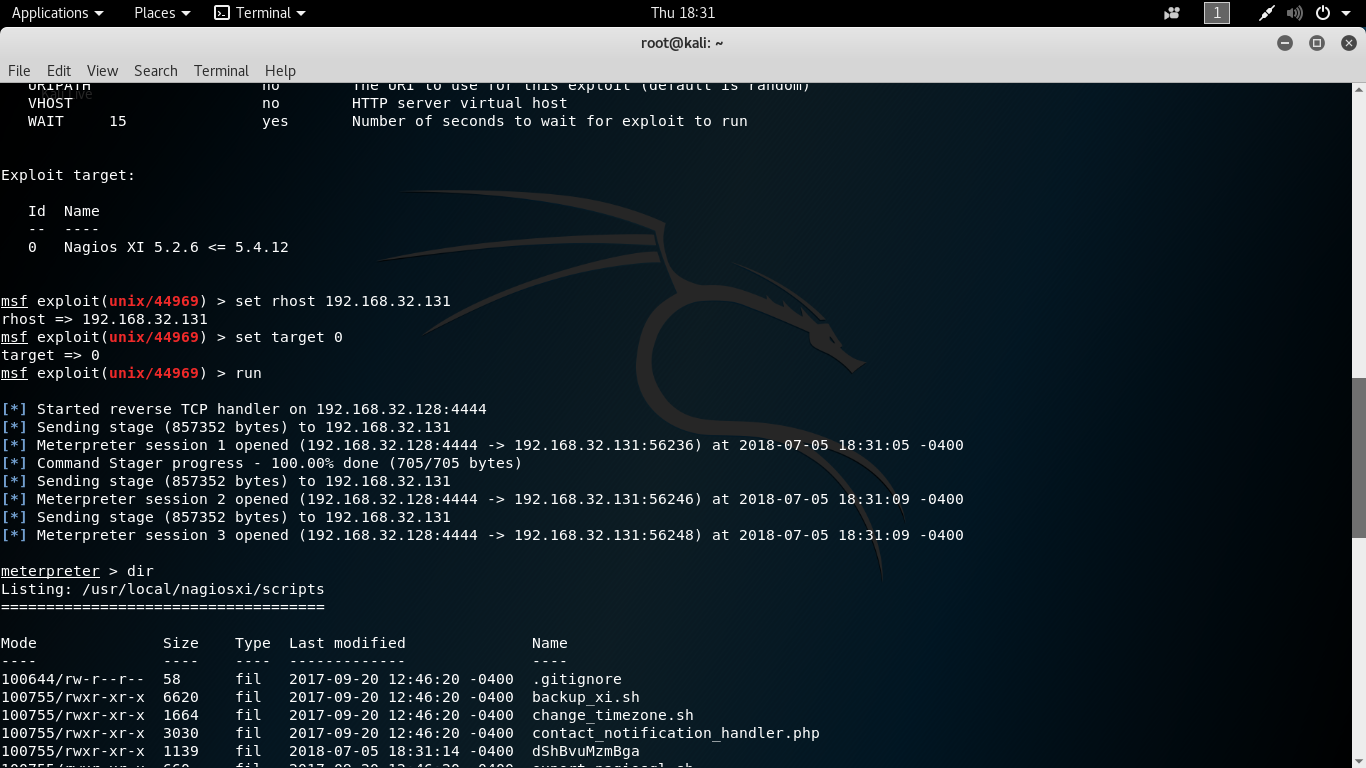This screenshot has width=1366, height=768.
Task: Click the VHOST option name
Action: [x=51, y=103]
